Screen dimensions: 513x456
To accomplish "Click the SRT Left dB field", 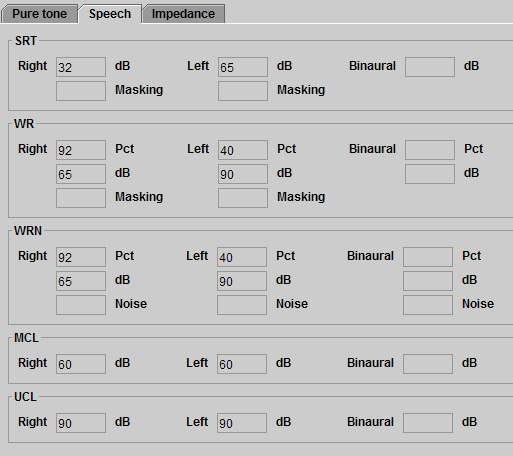I will 243,67.
